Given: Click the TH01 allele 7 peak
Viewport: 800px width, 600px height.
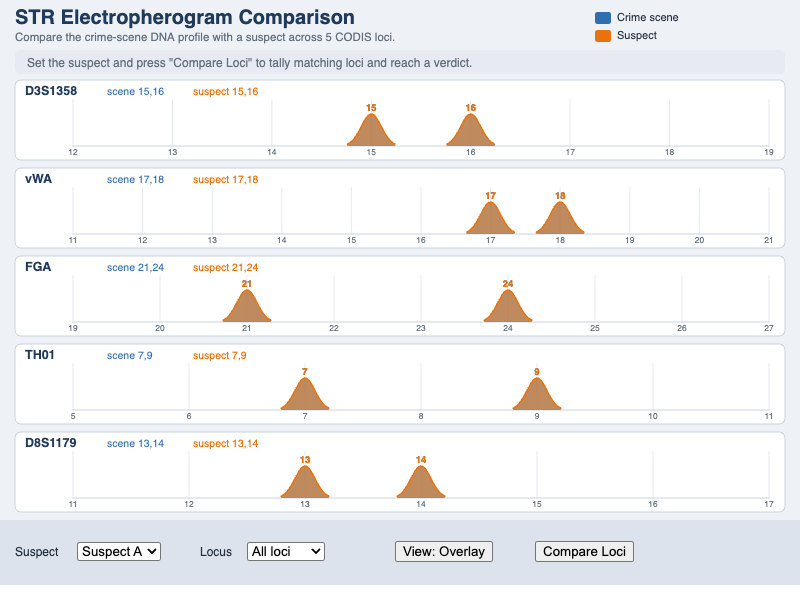Looking at the screenshot, I should tap(305, 394).
